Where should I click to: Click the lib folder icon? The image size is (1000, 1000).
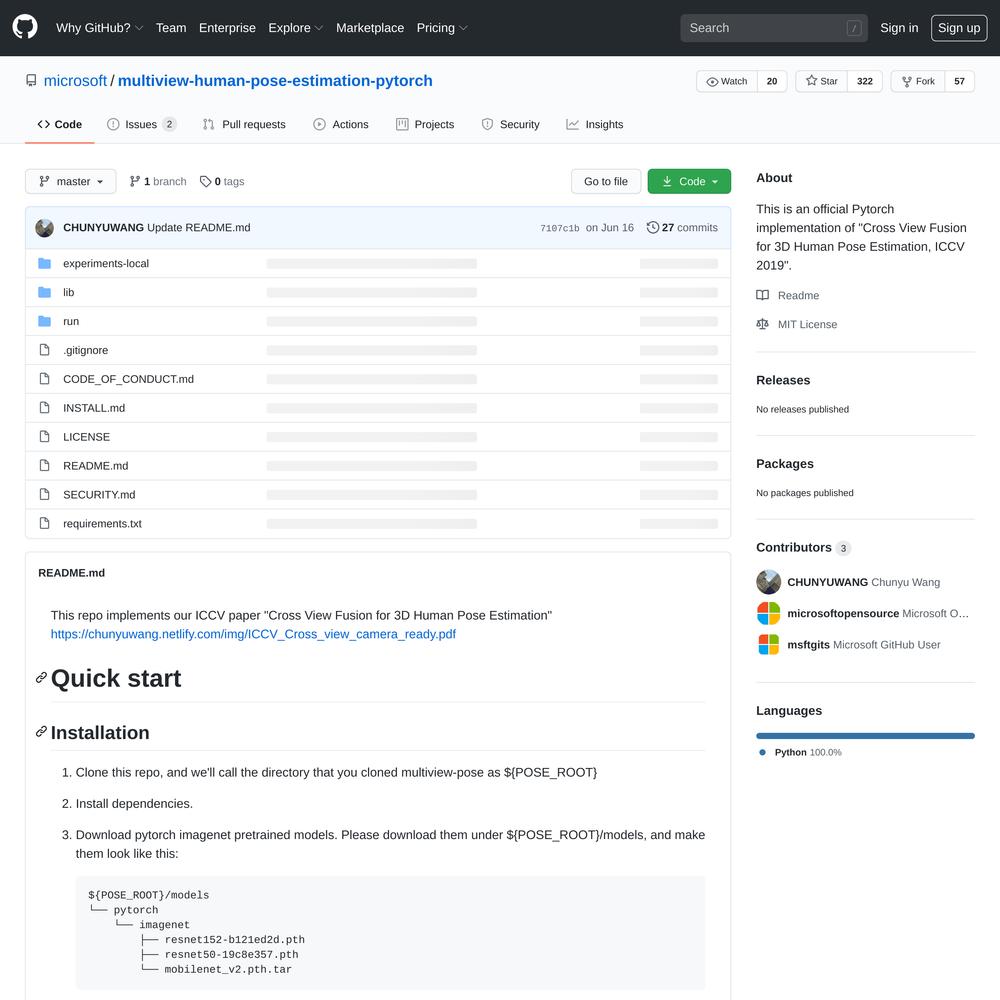tap(45, 292)
